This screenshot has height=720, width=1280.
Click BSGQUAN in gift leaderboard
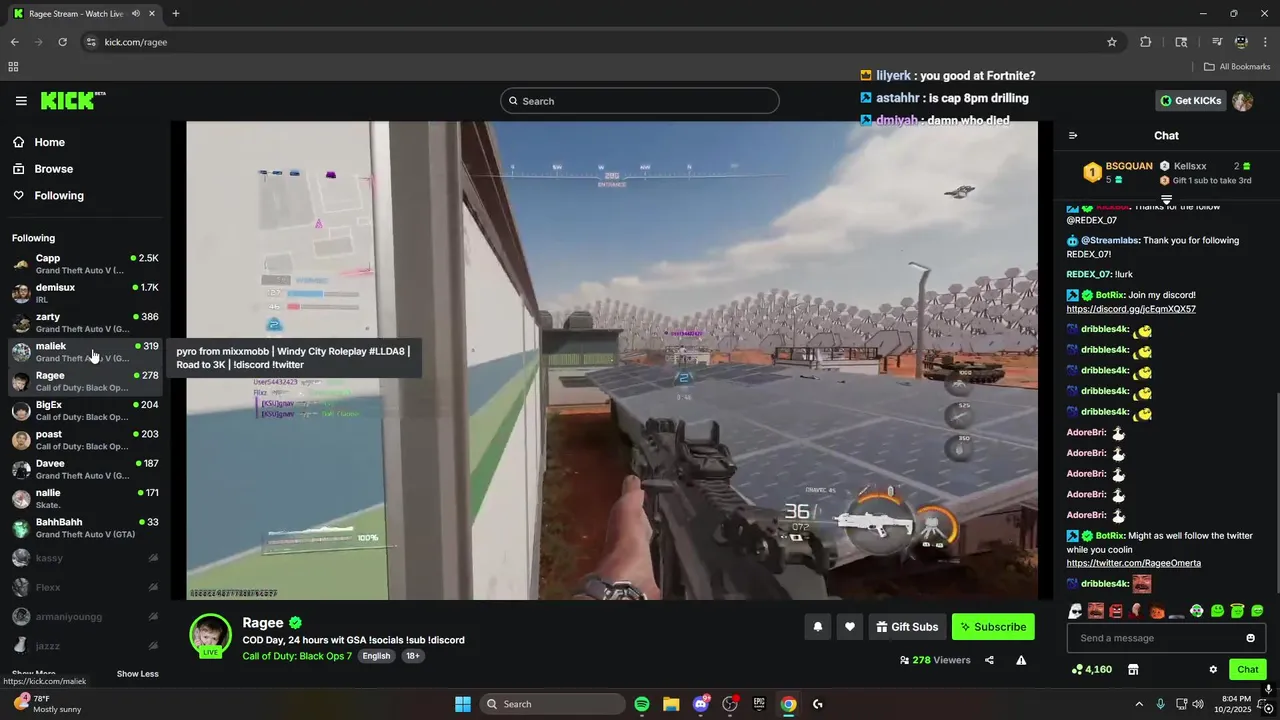[x=1129, y=166]
